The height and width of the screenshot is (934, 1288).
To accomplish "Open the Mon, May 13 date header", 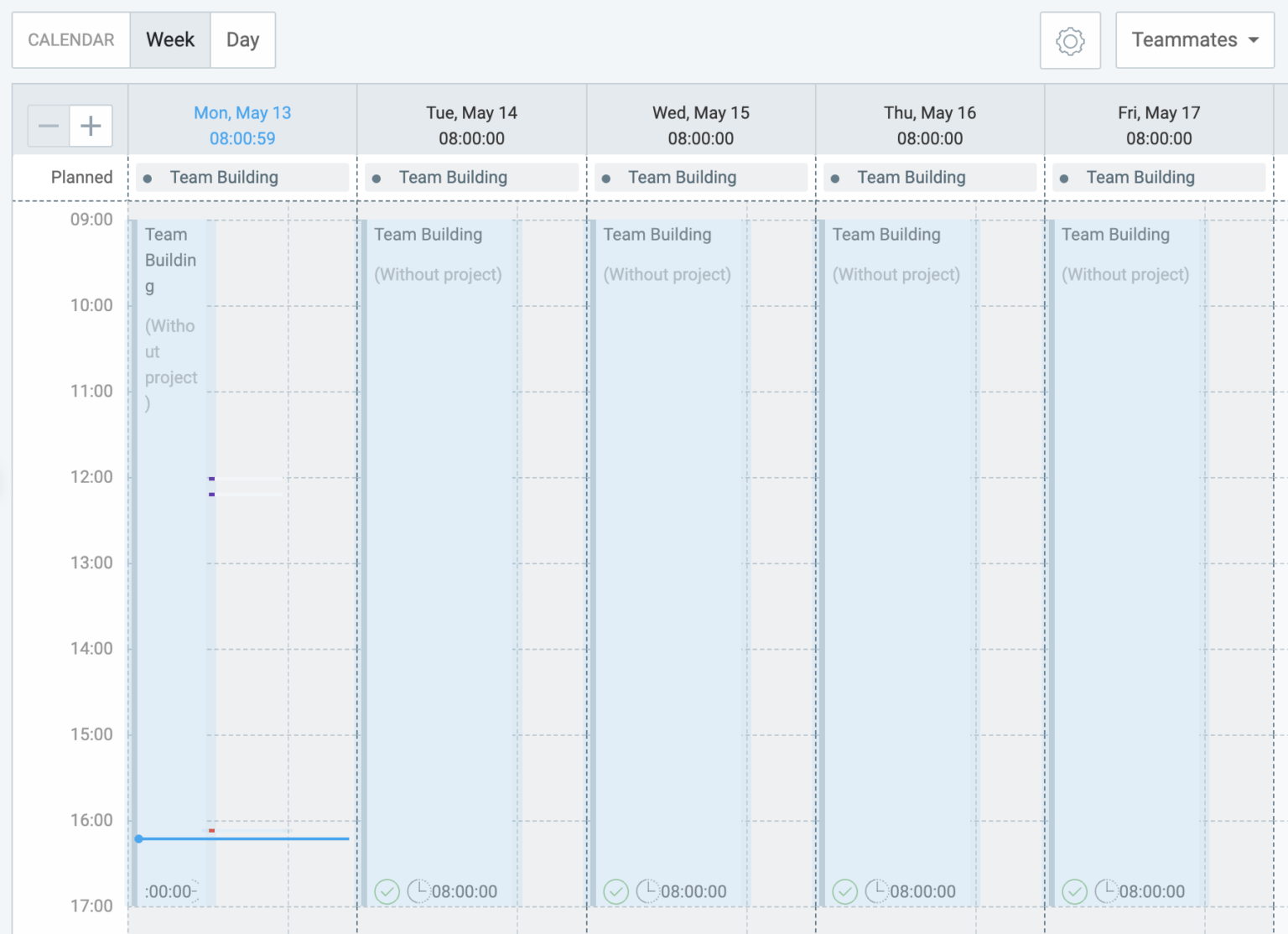I will point(242,113).
